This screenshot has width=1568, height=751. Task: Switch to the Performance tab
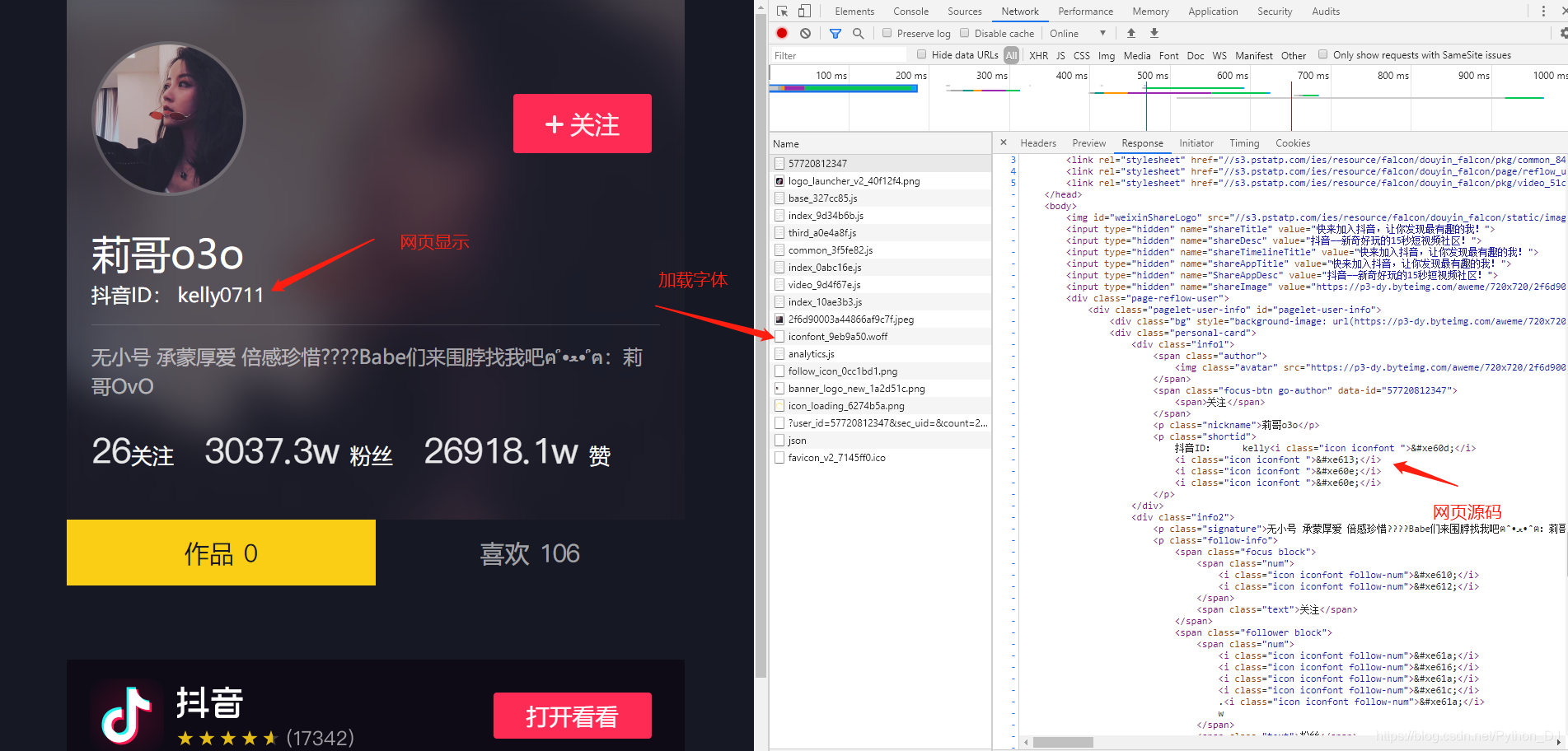[x=1085, y=11]
